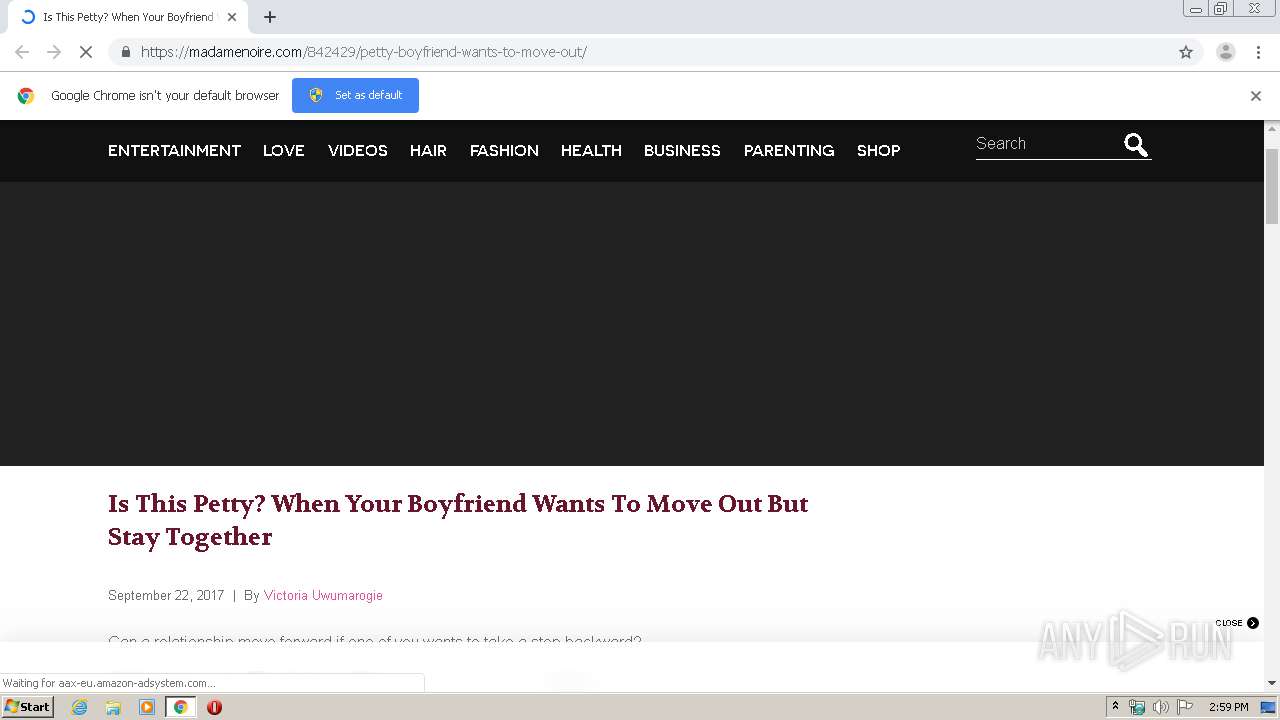Show hidden system tray icons
This screenshot has width=1280, height=720.
coord(1115,707)
